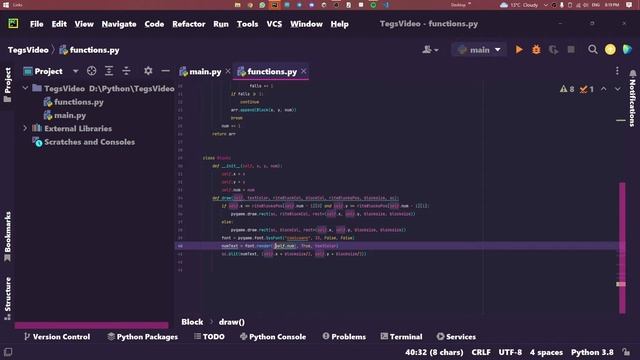Open the VCS menu
The image size is (640, 360).
pyautogui.click(x=274, y=24)
